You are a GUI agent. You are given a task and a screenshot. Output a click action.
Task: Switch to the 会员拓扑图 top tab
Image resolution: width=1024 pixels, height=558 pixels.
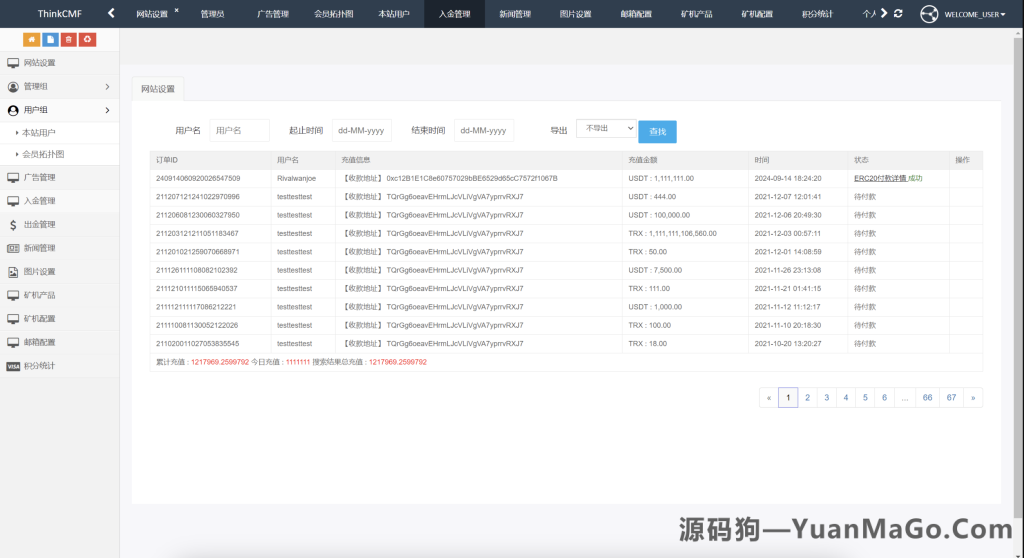click(334, 14)
